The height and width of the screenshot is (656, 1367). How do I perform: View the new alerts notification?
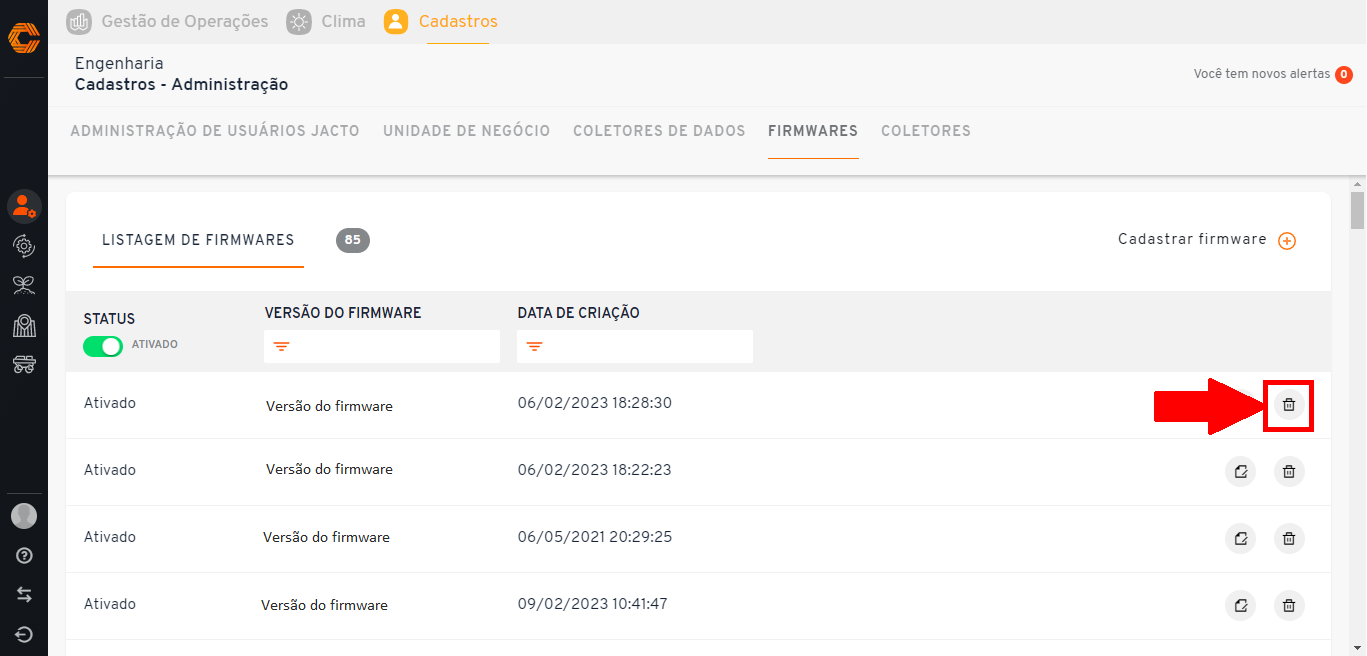[x=1273, y=74]
